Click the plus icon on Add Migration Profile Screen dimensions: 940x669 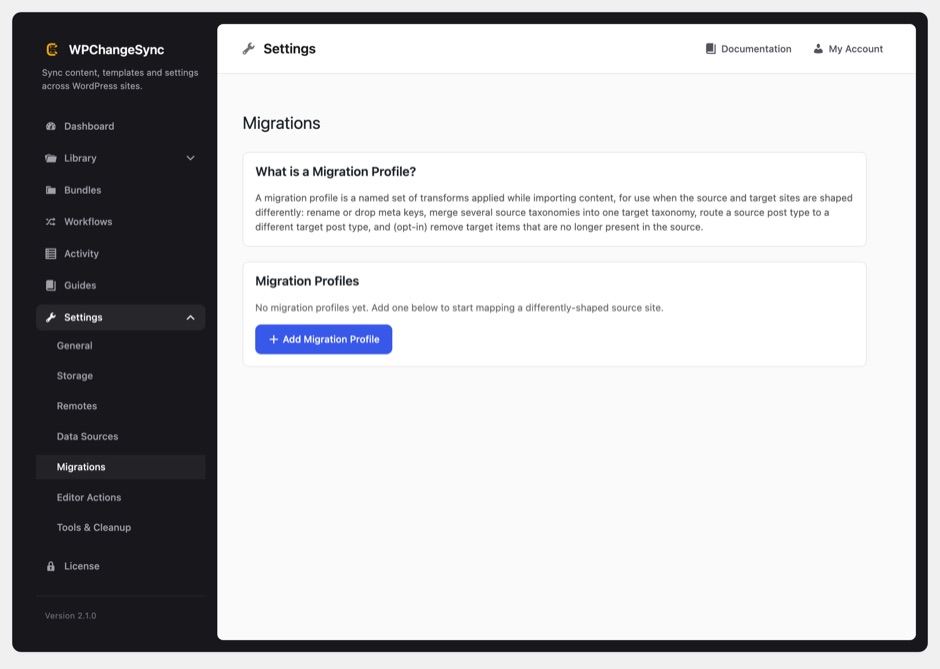click(273, 339)
